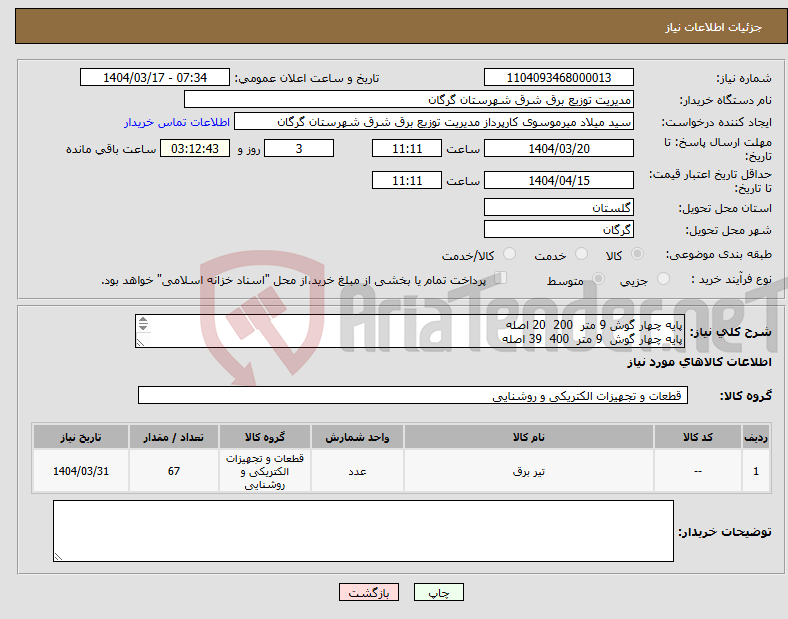Click the کد کالا column header
The height and width of the screenshot is (619, 788).
698,437
